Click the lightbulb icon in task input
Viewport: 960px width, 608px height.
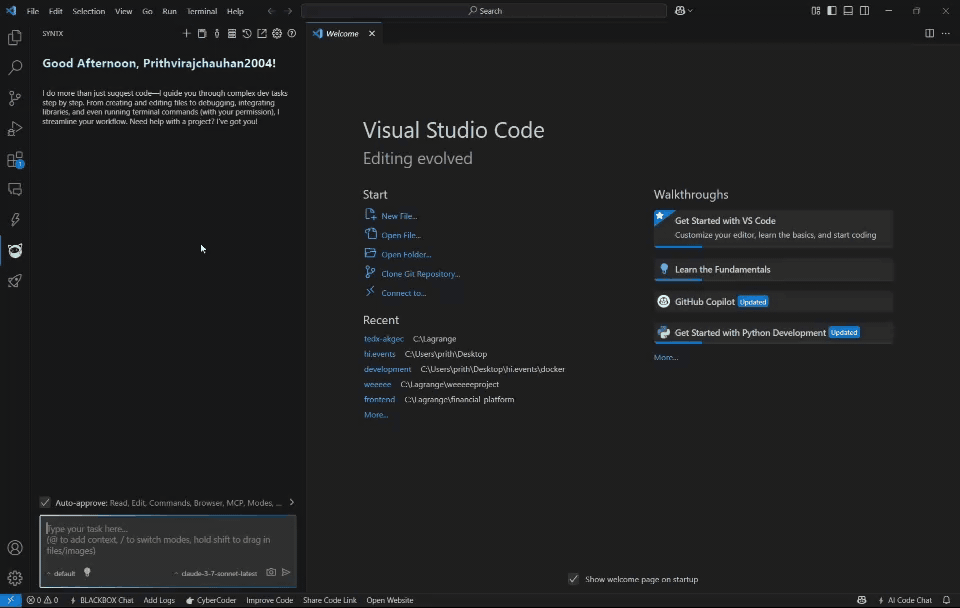coord(87,572)
